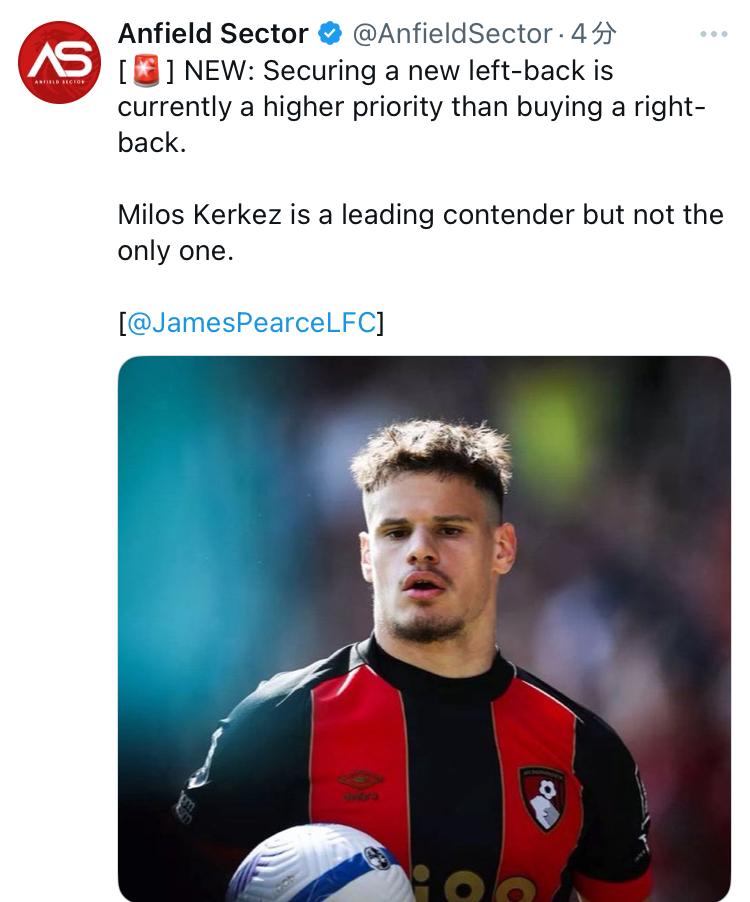Open the @JamesPearceLFC mention link
750x902 pixels.
pyautogui.click(x=251, y=323)
